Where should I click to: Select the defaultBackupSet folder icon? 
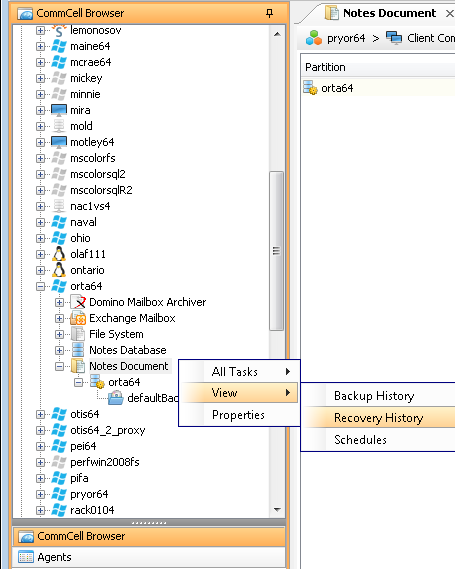point(116,398)
